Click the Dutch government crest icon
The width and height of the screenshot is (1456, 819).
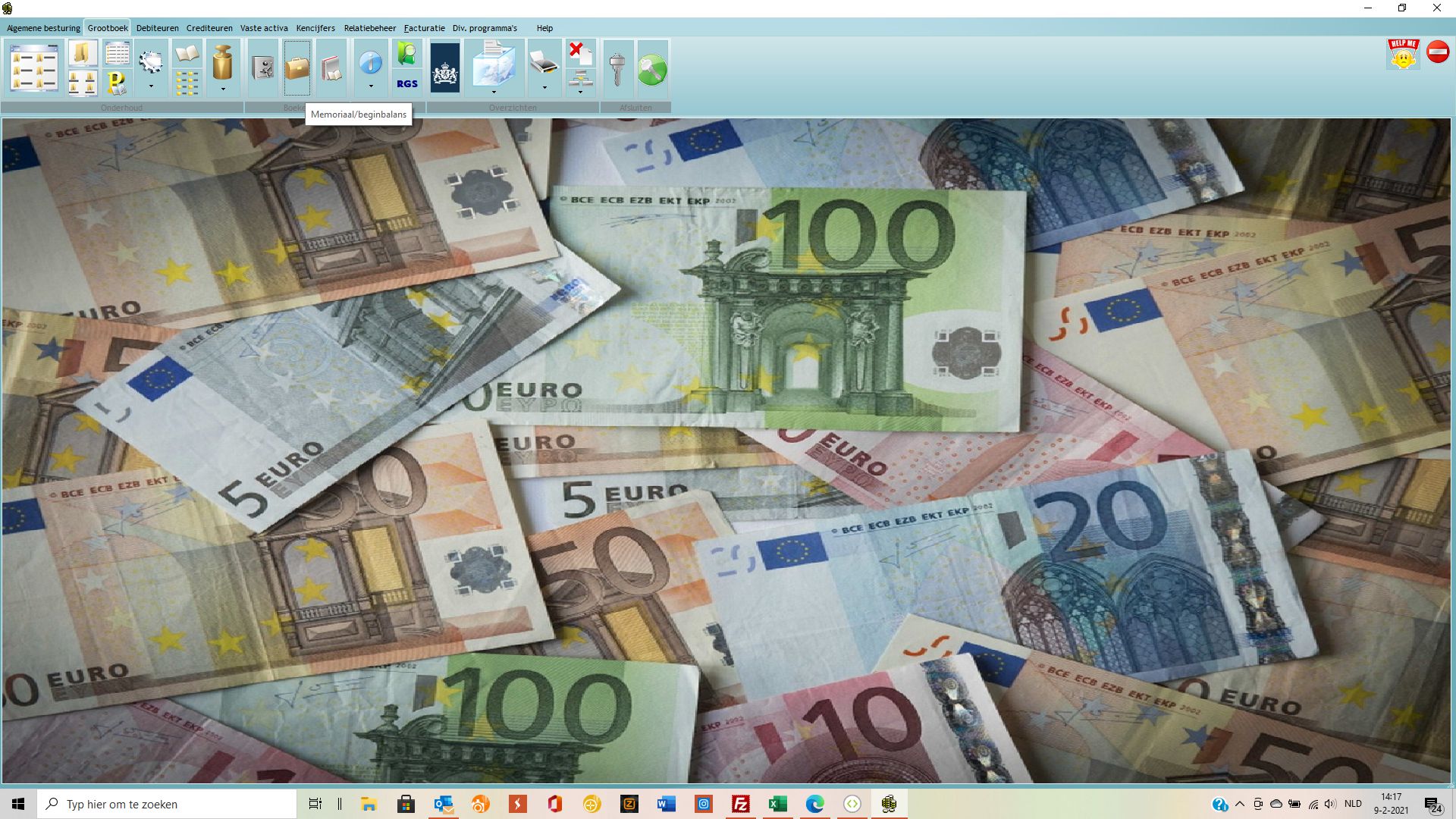(x=445, y=68)
